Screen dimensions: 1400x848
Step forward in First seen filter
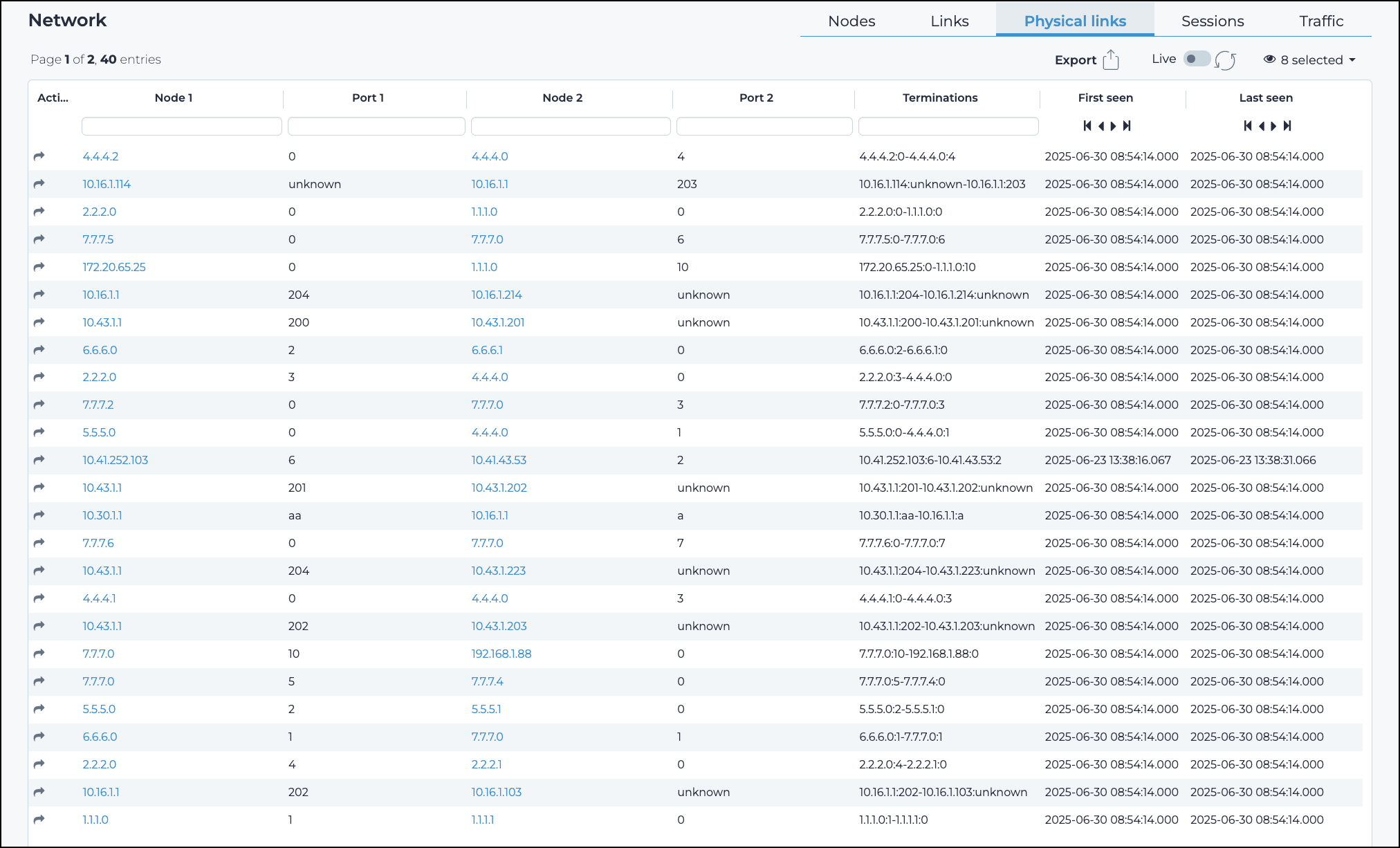(x=1113, y=126)
